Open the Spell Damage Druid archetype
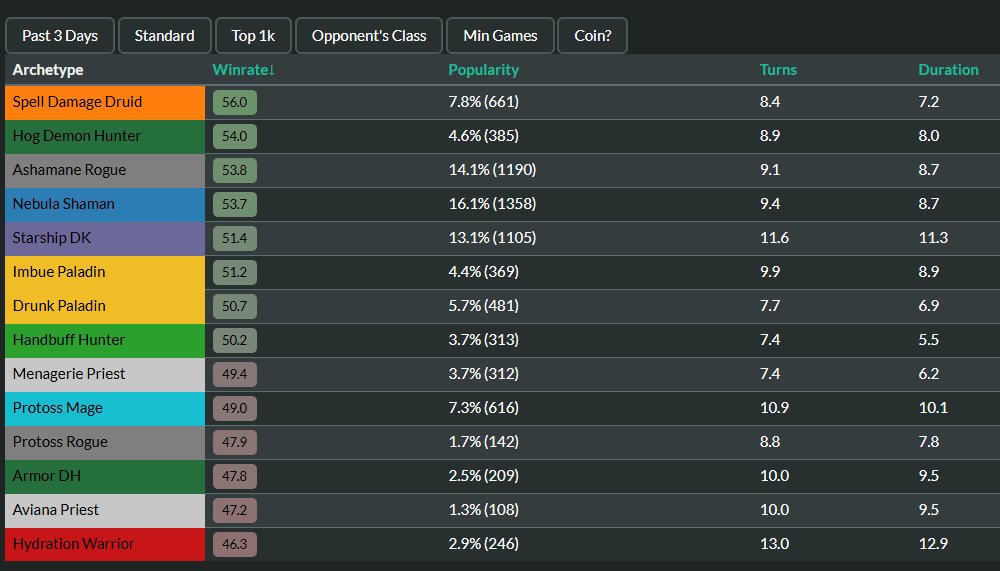This screenshot has width=1000, height=571. [x=105, y=102]
